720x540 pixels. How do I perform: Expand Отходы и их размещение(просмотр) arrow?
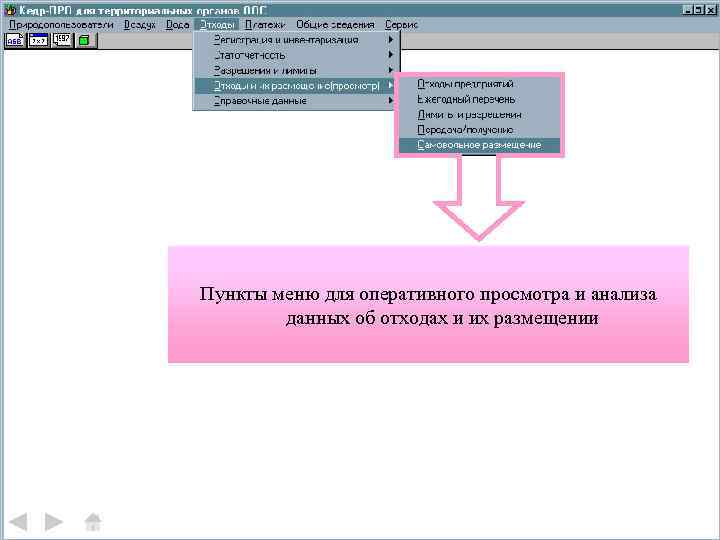391,85
